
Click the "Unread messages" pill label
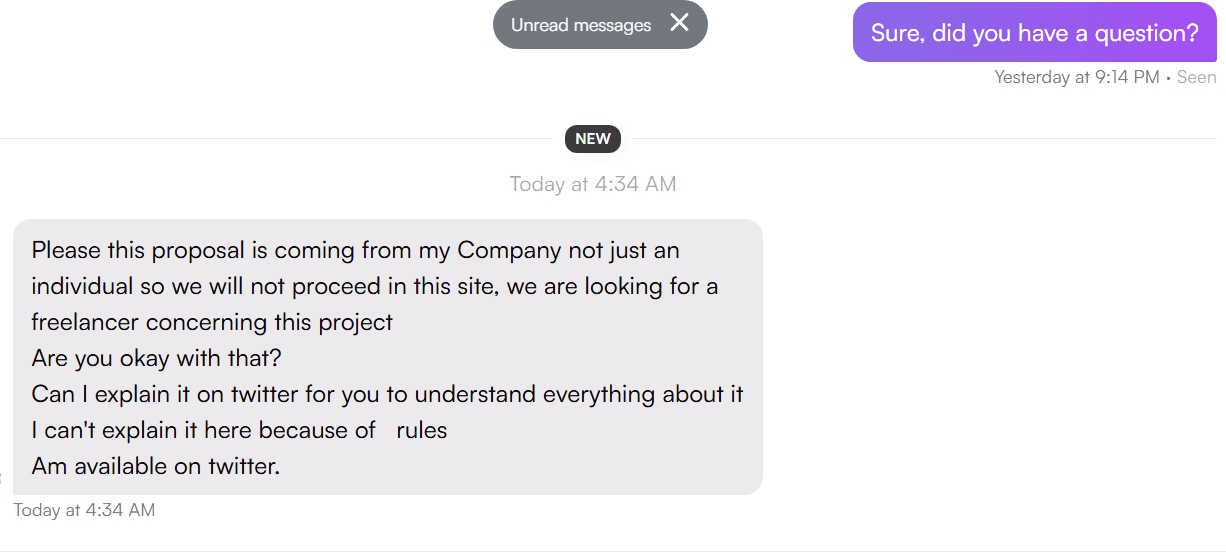tap(580, 25)
